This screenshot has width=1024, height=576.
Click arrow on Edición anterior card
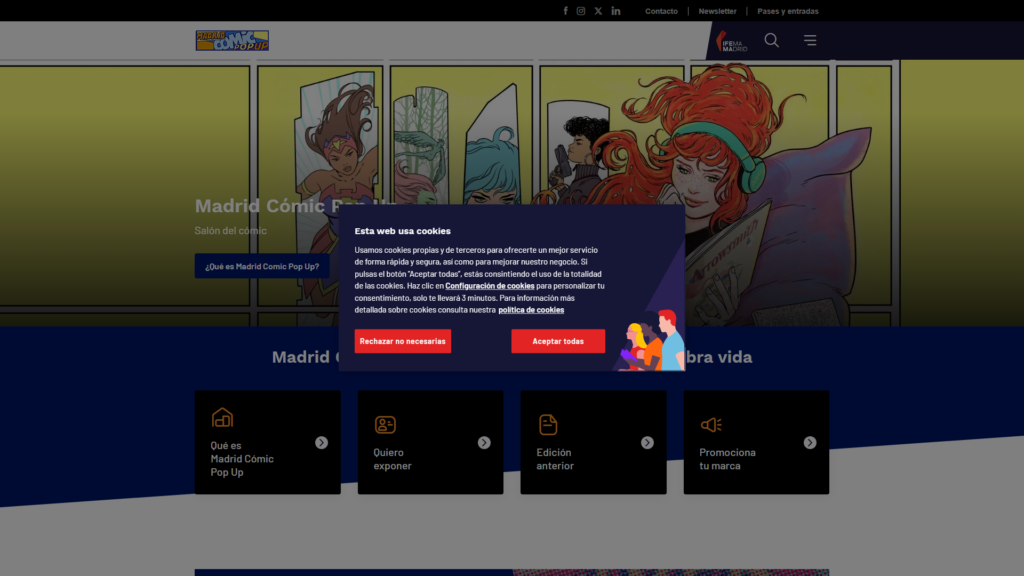tap(647, 443)
